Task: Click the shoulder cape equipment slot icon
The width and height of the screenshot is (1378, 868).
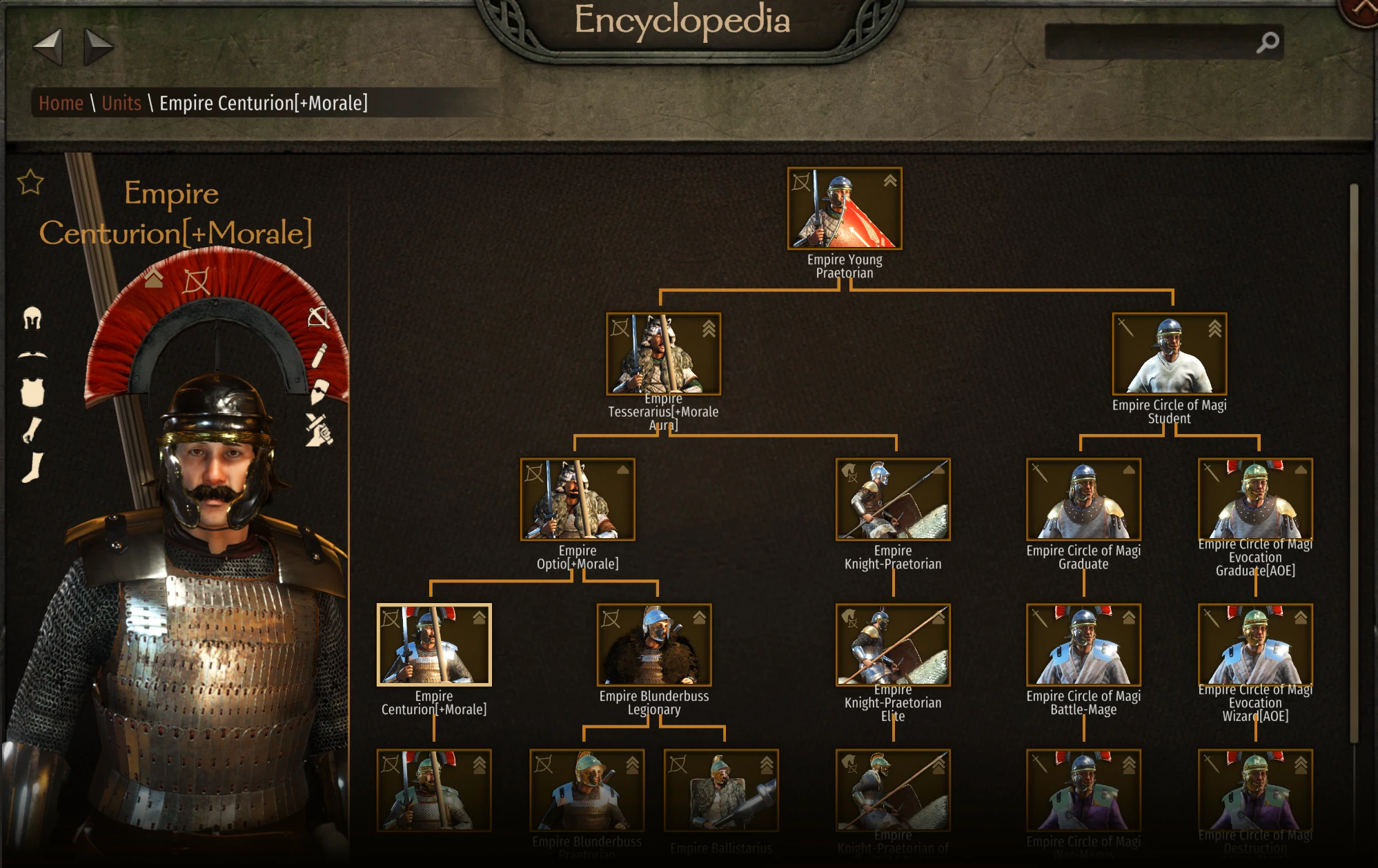Action: click(x=32, y=355)
